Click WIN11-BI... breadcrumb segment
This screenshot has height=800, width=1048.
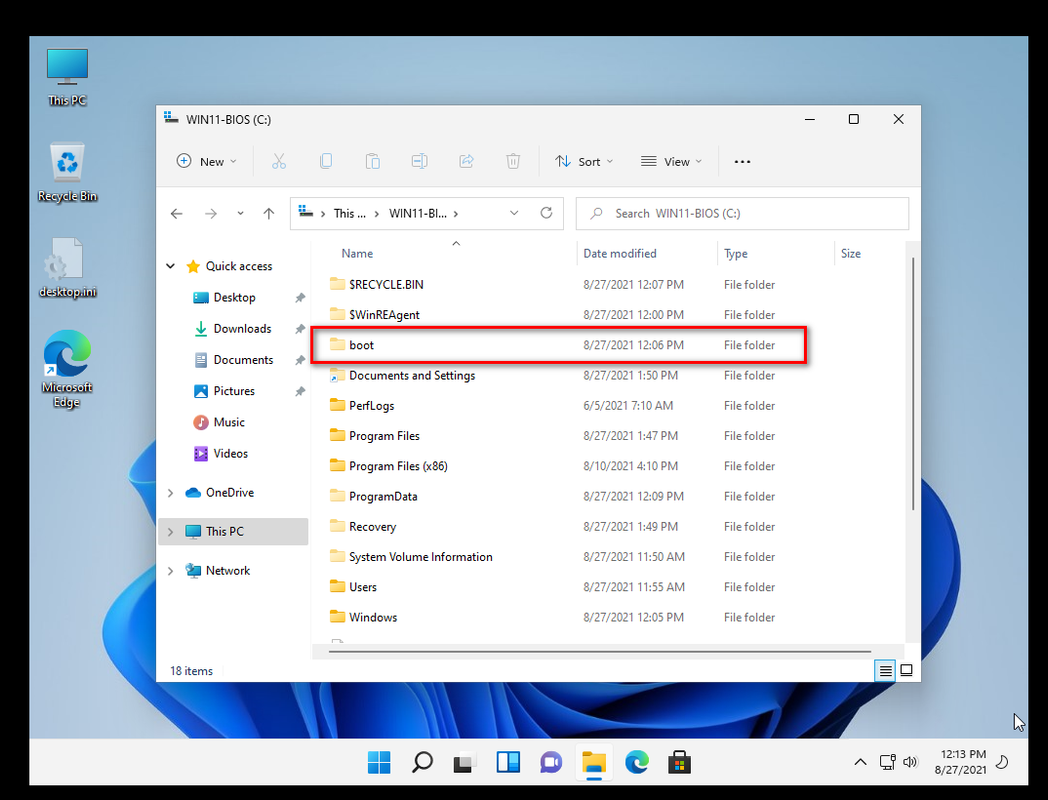[418, 213]
